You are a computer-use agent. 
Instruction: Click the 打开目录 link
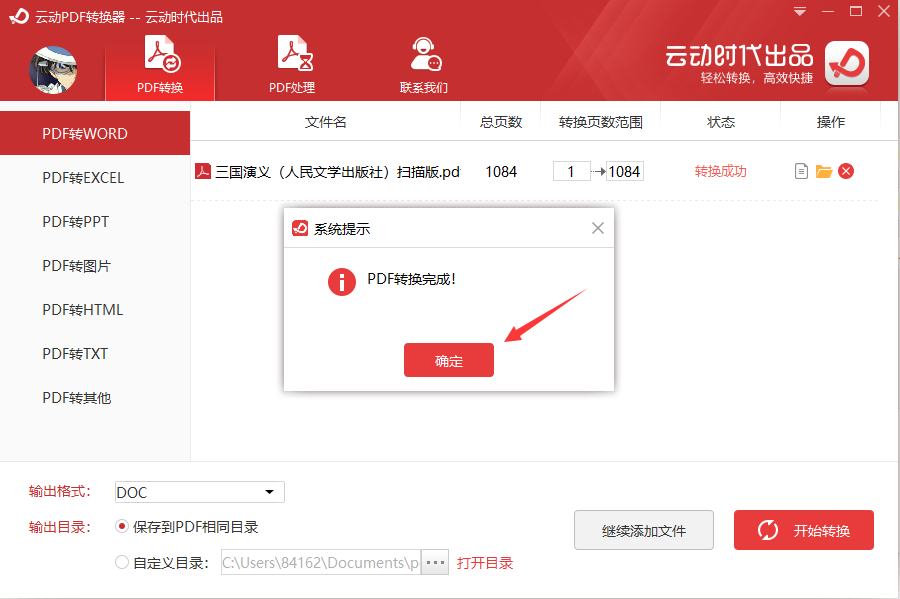(x=485, y=562)
